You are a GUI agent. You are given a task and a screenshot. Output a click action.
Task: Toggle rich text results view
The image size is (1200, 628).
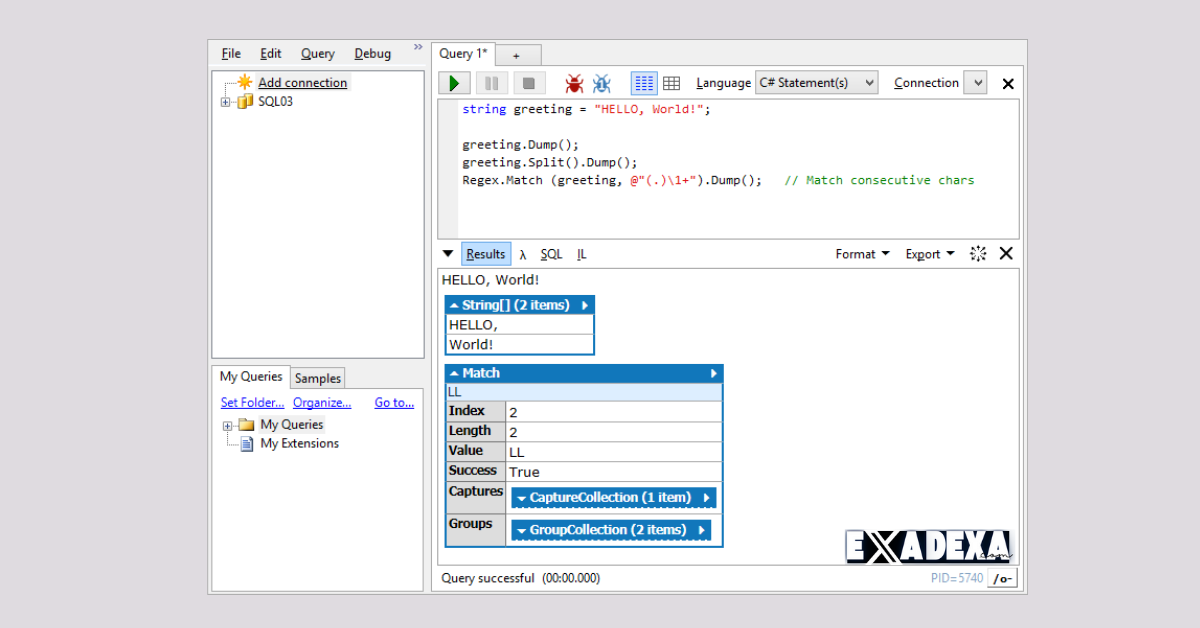pos(644,83)
